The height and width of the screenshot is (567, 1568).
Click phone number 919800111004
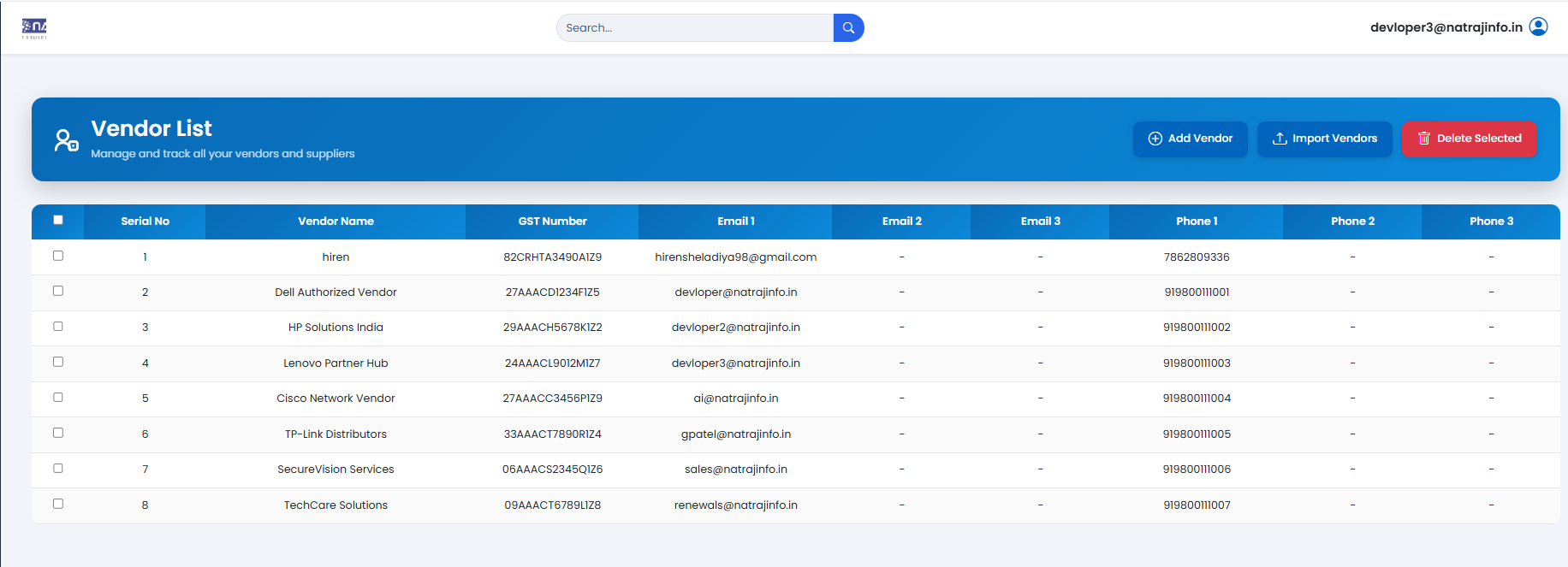1197,399
